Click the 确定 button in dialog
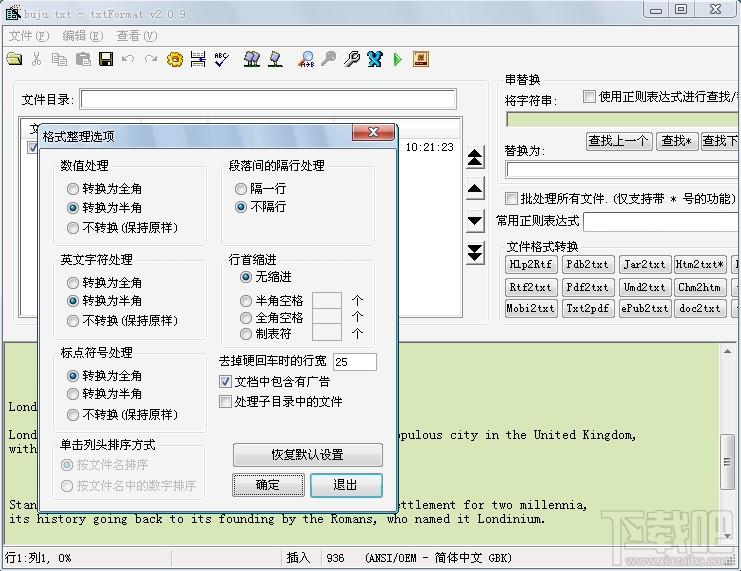741x571 pixels. [268, 485]
